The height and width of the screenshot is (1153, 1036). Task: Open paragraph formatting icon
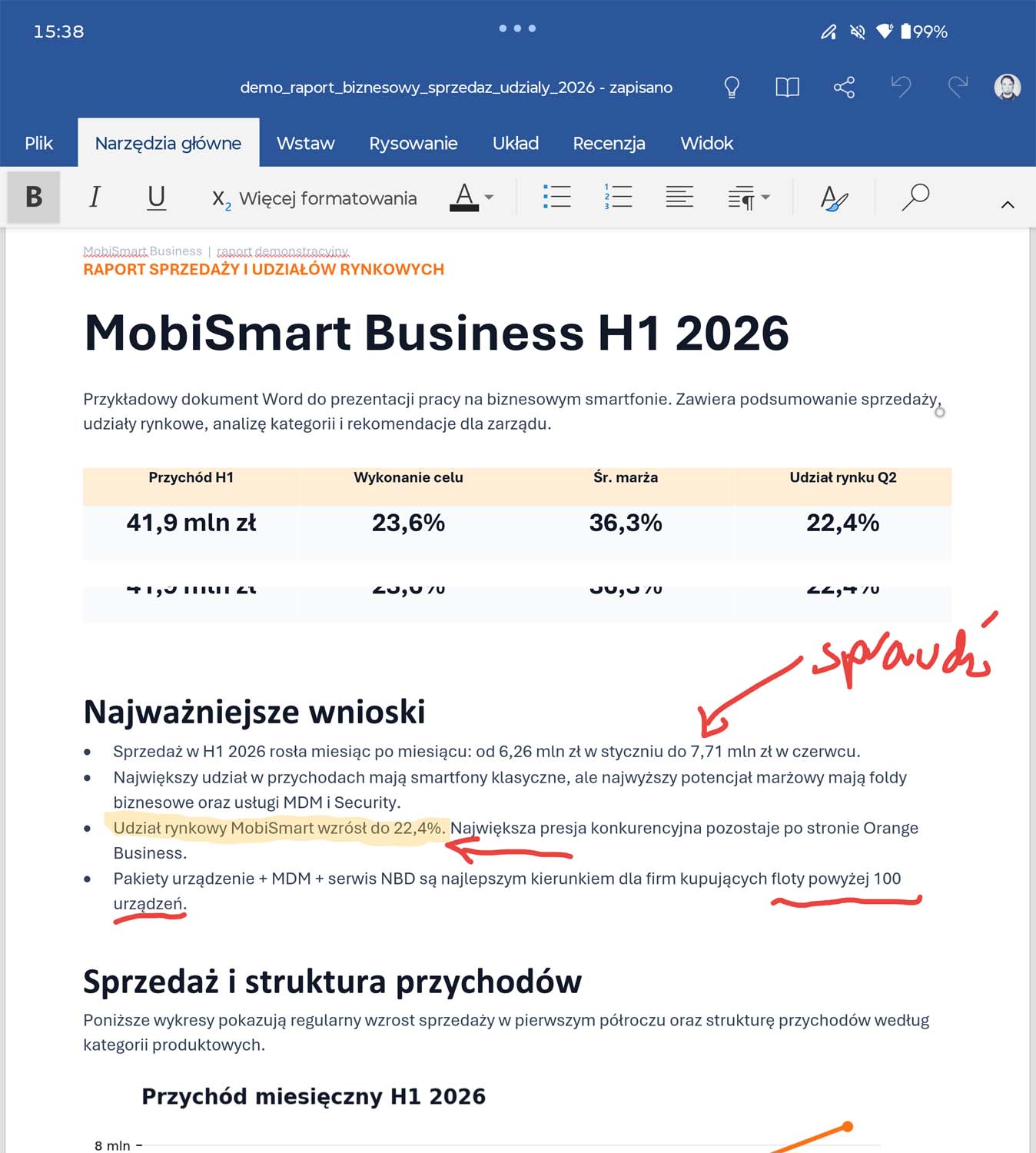tap(741, 198)
